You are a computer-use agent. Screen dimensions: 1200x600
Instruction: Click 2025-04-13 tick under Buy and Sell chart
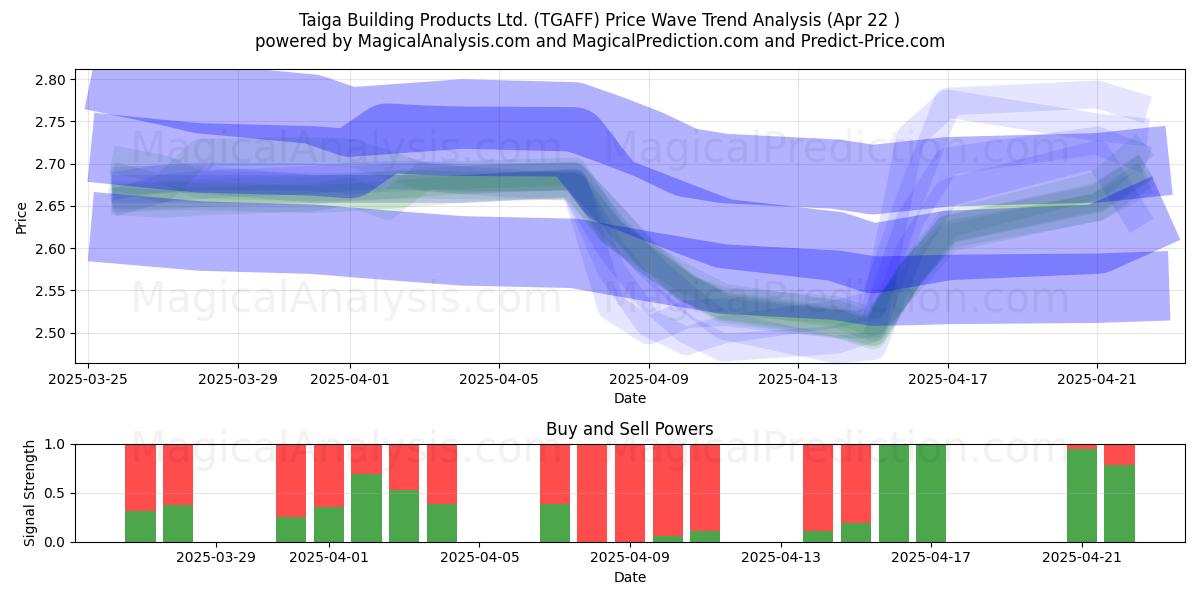click(x=781, y=558)
